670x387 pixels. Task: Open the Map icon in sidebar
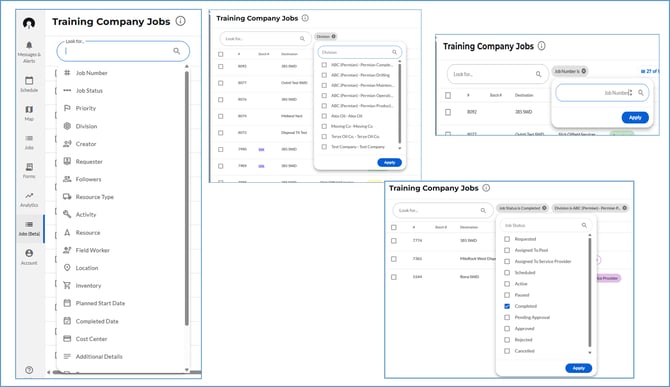pyautogui.click(x=29, y=110)
